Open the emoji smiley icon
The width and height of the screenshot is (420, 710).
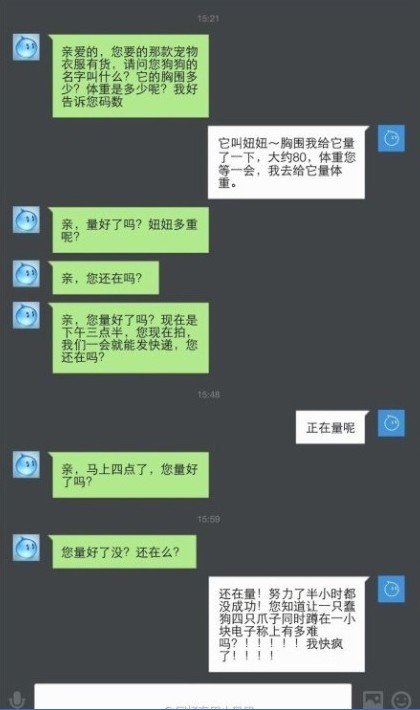point(401,700)
